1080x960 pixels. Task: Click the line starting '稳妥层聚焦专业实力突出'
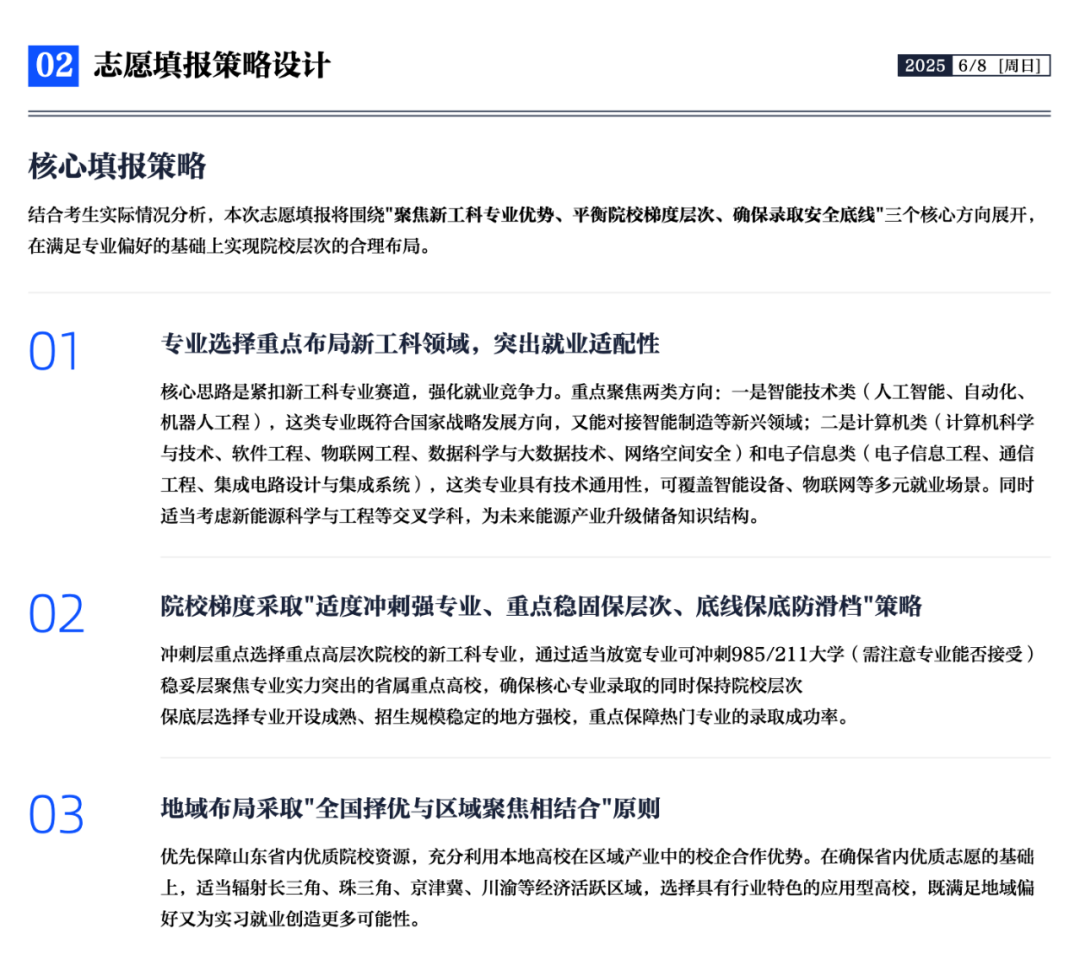(x=481, y=686)
